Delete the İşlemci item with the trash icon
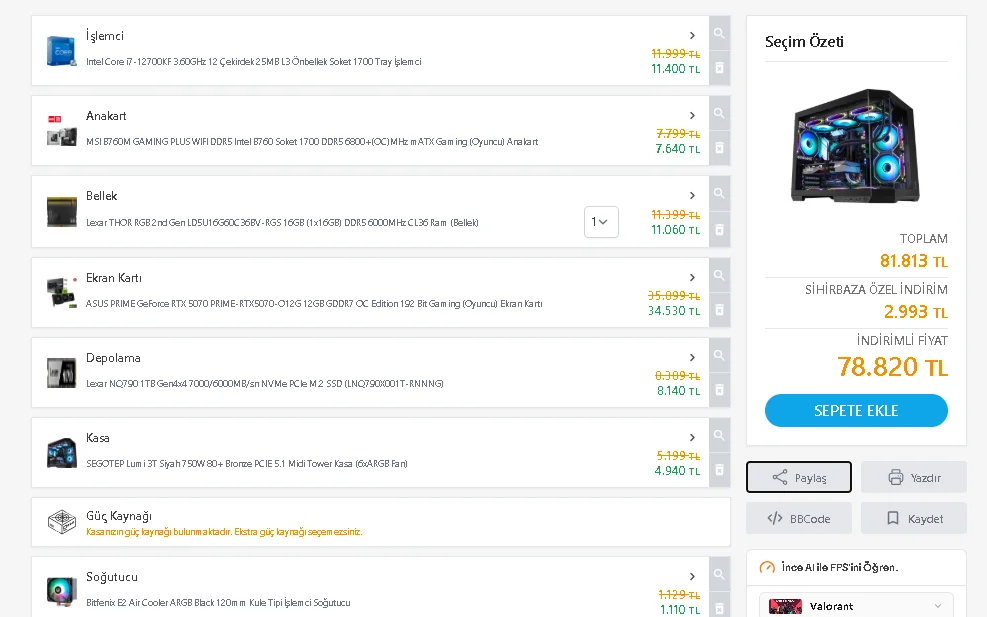This screenshot has height=617, width=987. point(719,68)
